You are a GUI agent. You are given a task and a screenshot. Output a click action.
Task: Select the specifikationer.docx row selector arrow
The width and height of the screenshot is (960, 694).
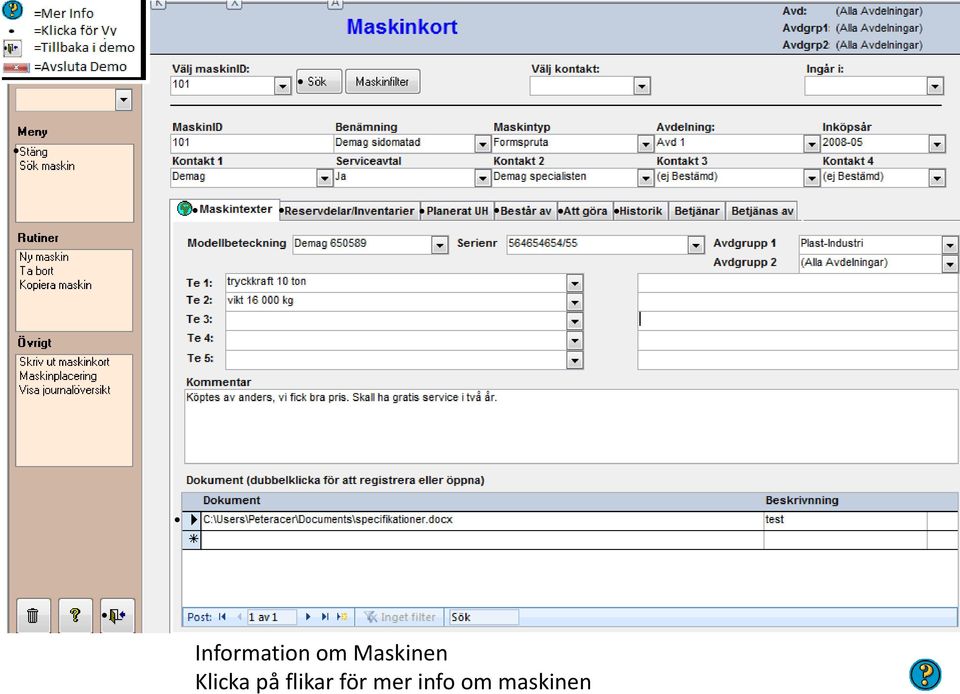tap(193, 520)
